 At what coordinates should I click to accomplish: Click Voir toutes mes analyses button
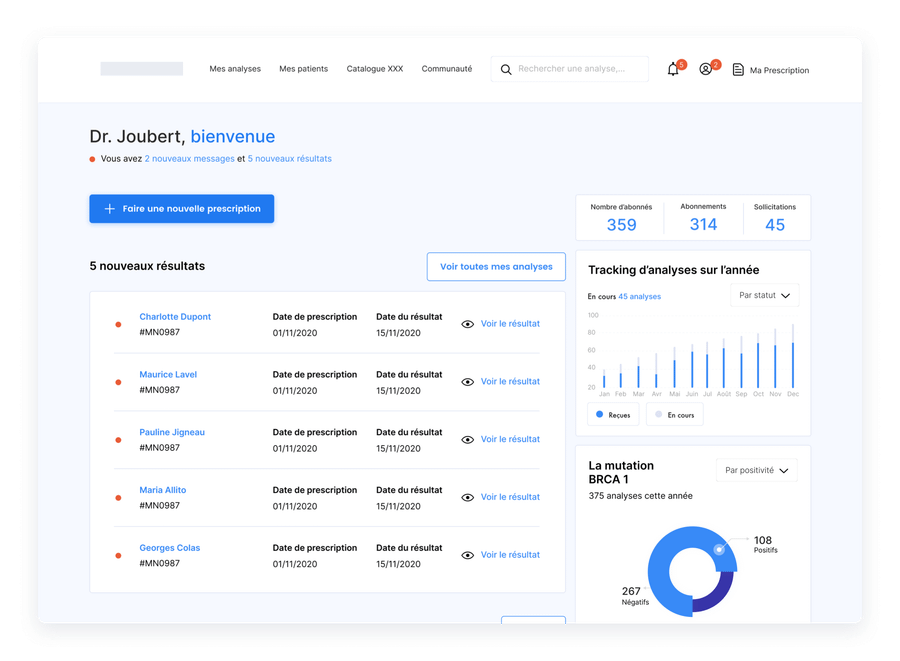pyautogui.click(x=496, y=267)
